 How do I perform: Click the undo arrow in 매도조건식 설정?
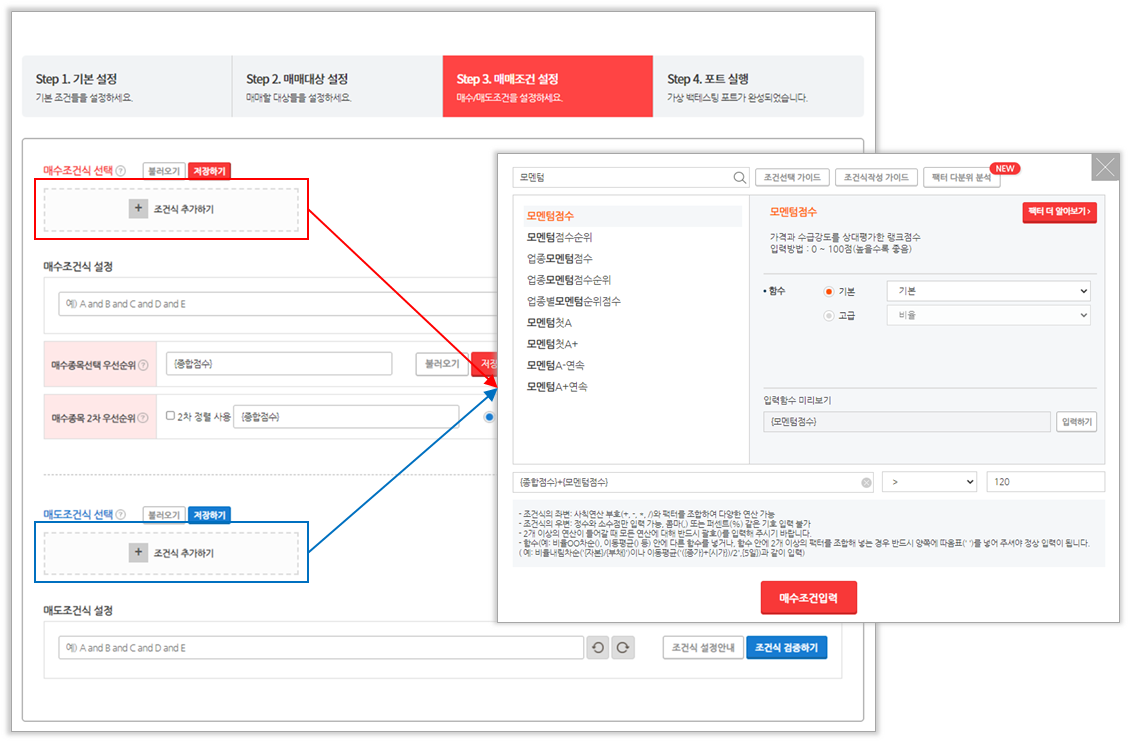[598, 648]
